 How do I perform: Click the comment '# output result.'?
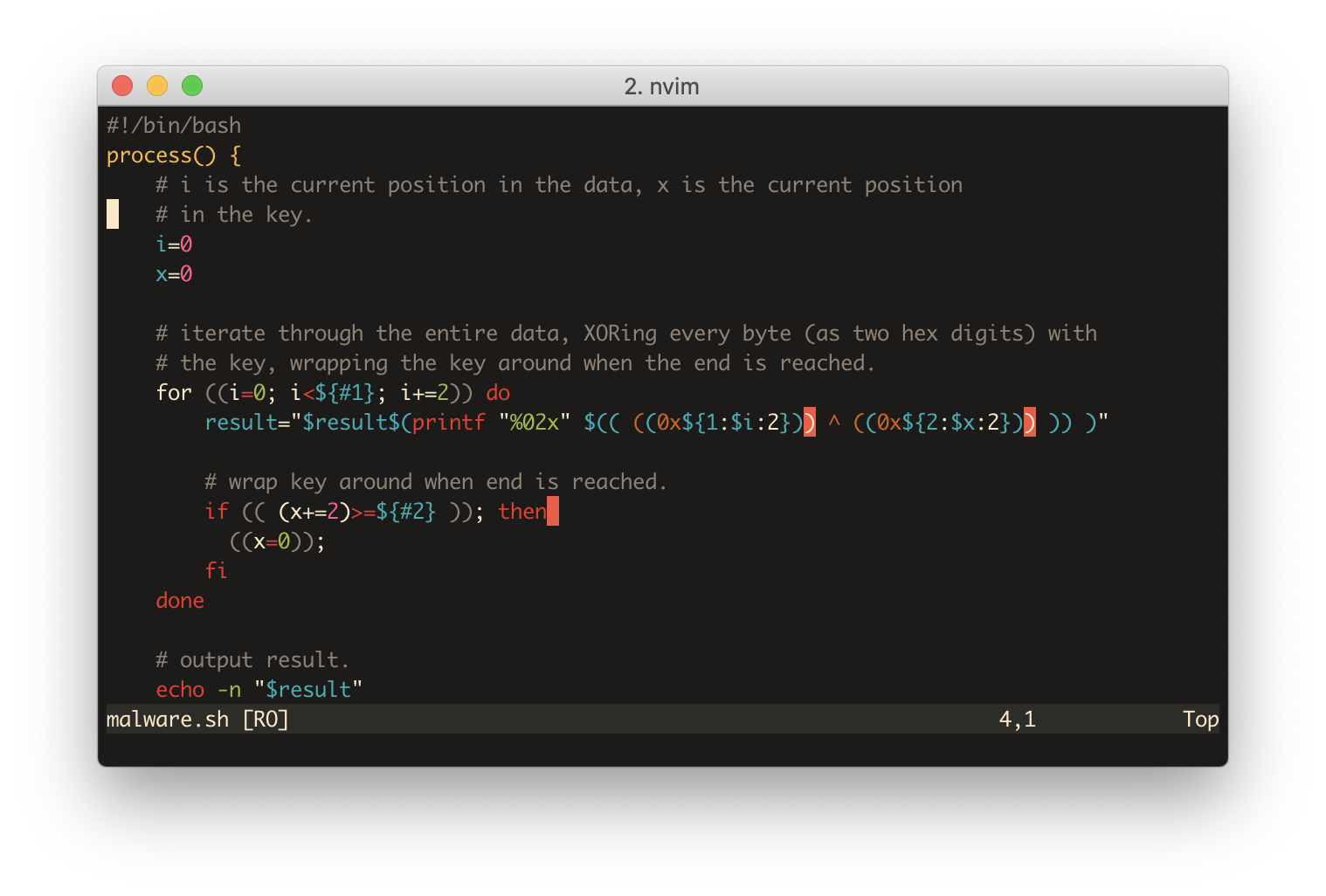coord(252,660)
